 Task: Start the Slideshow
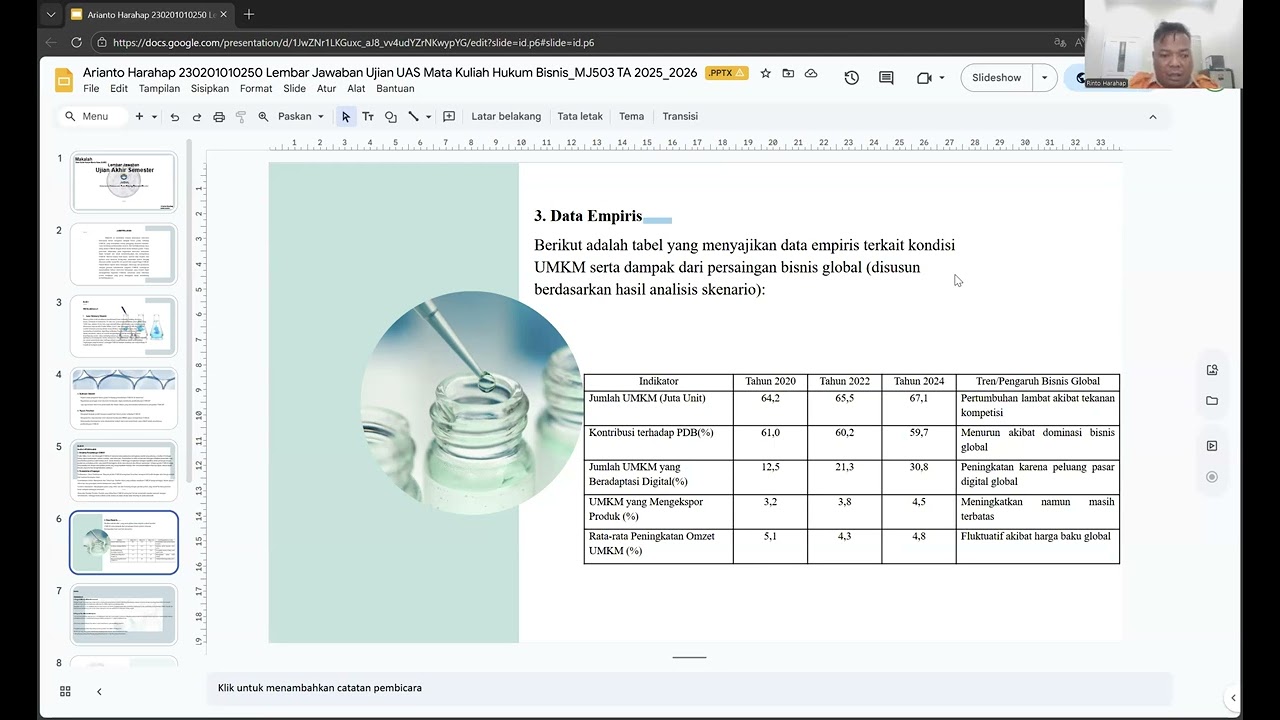pyautogui.click(x=997, y=78)
